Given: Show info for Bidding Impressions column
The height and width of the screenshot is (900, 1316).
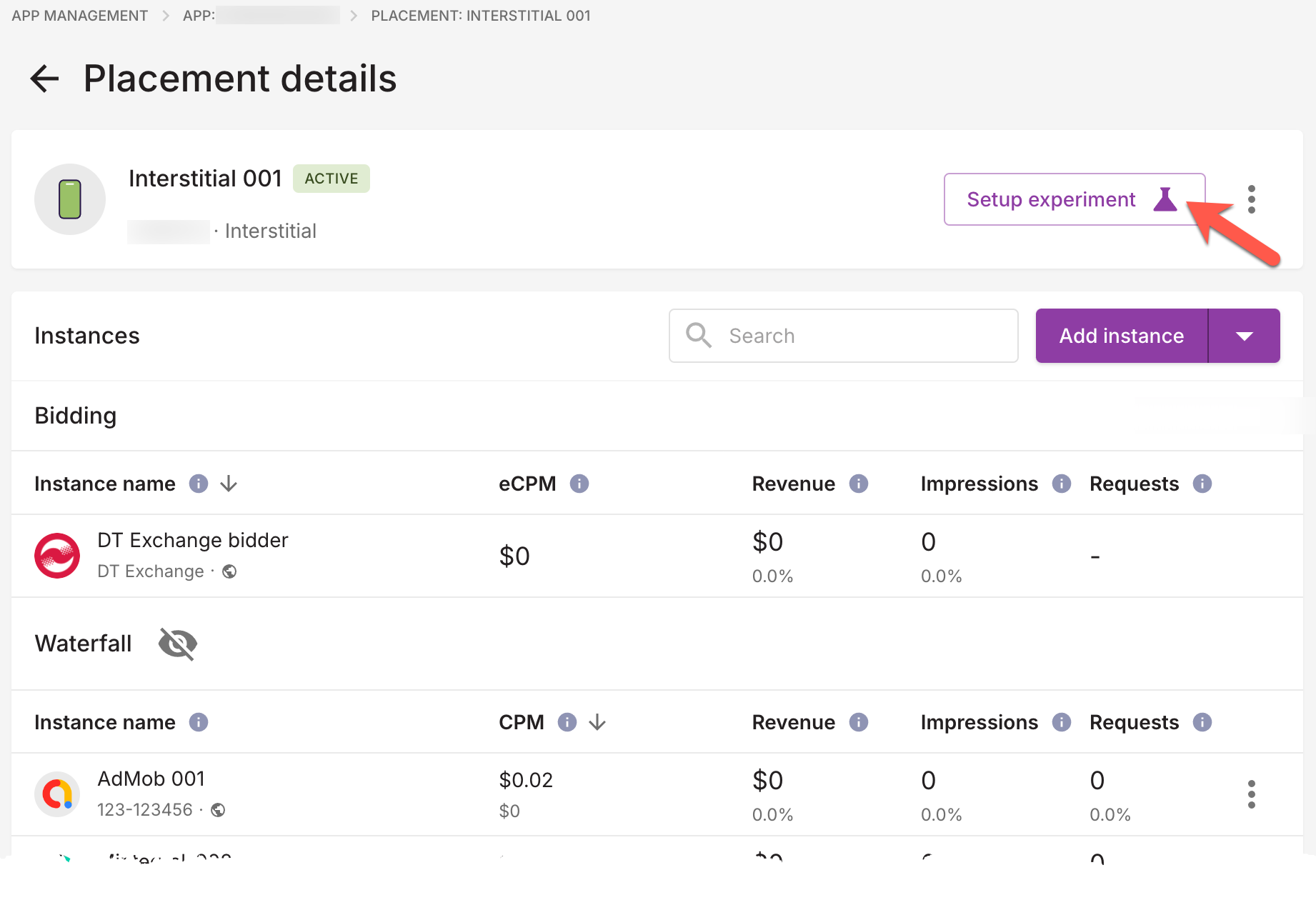Looking at the screenshot, I should [x=1062, y=484].
